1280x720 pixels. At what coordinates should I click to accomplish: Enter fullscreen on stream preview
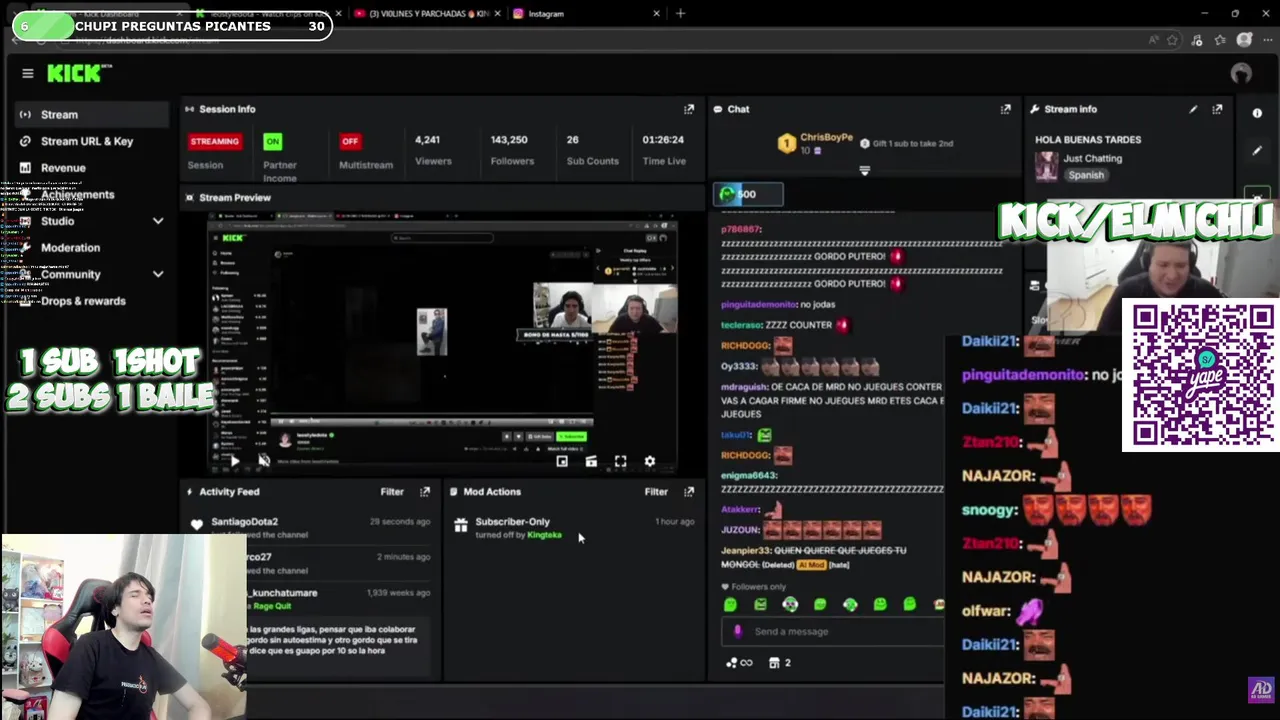(620, 461)
